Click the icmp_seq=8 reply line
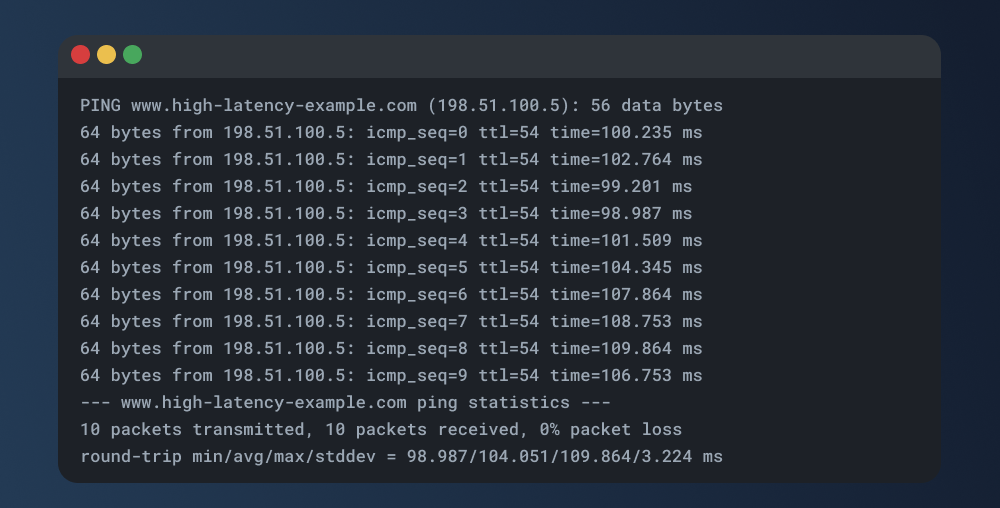This screenshot has height=508, width=1000. [x=391, y=348]
